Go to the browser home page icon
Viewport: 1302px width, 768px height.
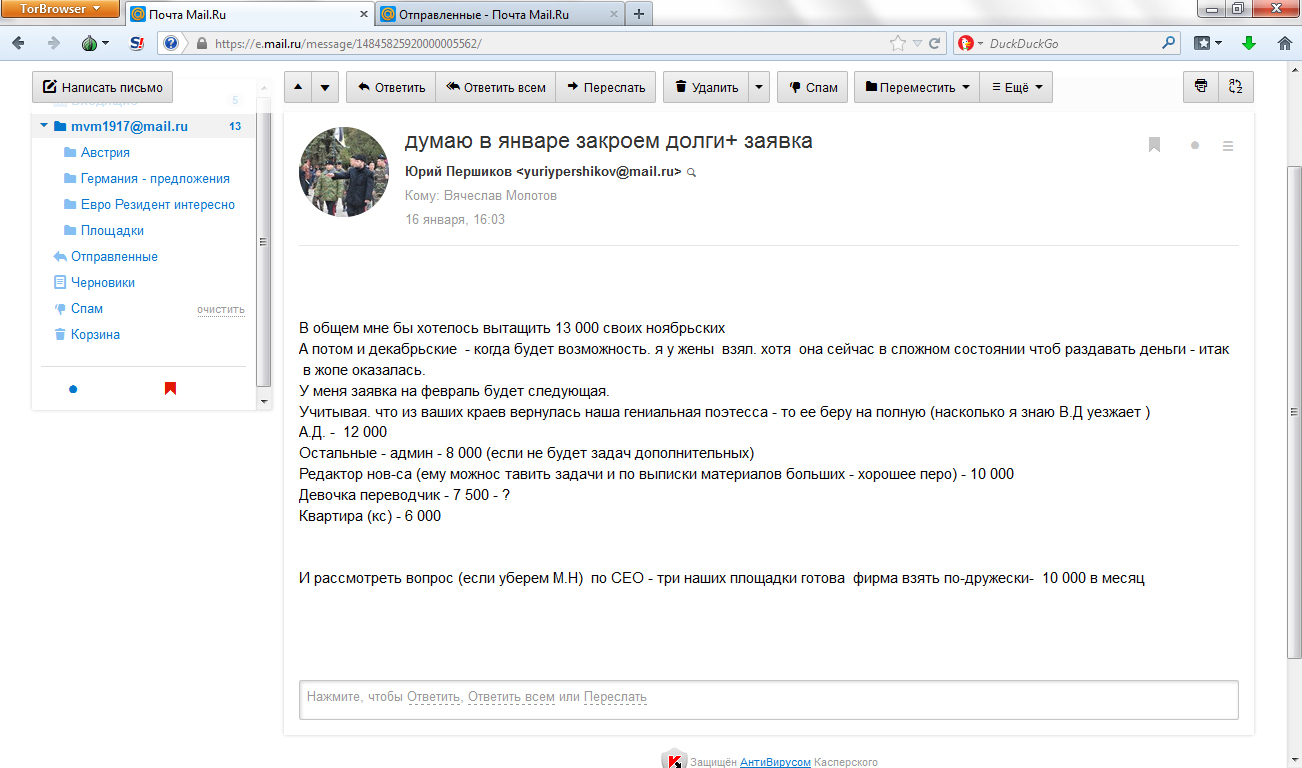click(1285, 44)
